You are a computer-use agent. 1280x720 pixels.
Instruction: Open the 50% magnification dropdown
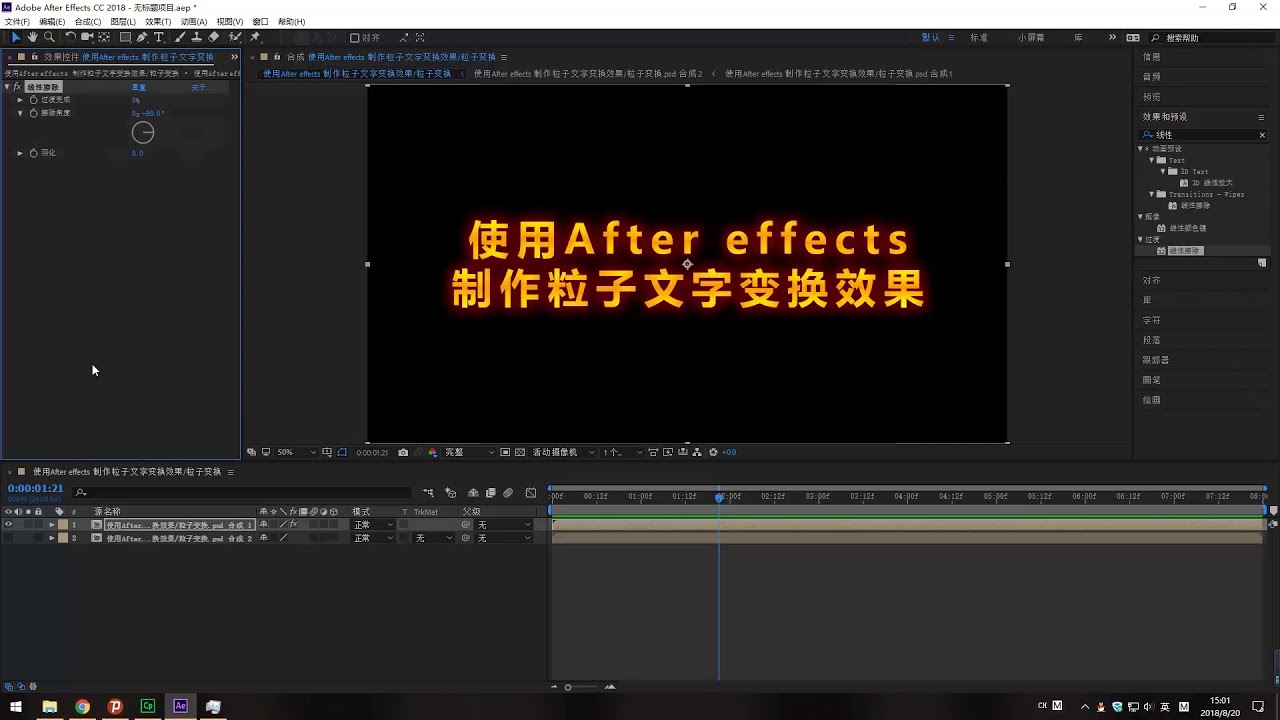point(296,452)
